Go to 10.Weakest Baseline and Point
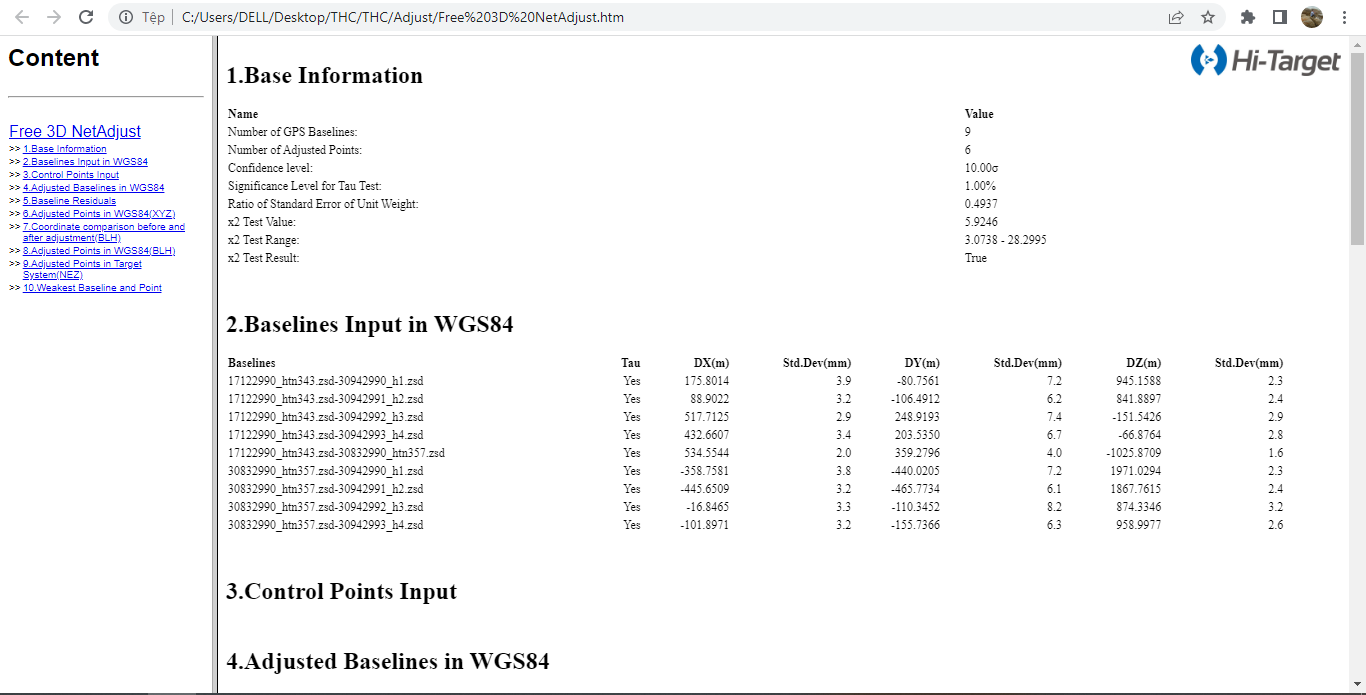 (x=92, y=288)
